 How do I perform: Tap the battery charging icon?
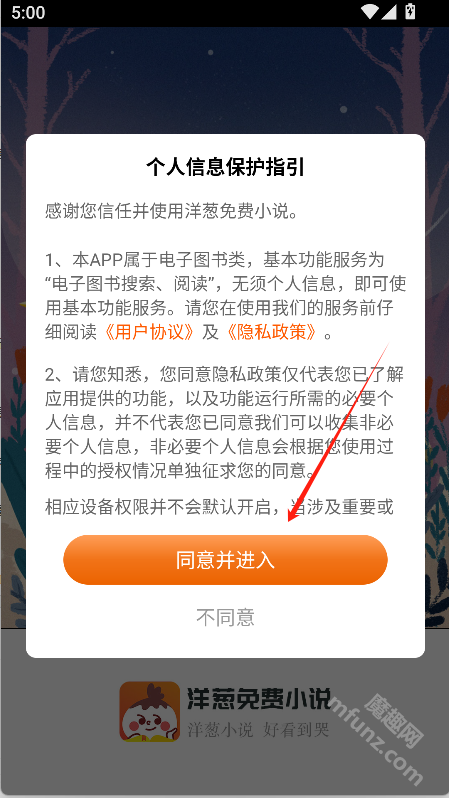click(410, 11)
